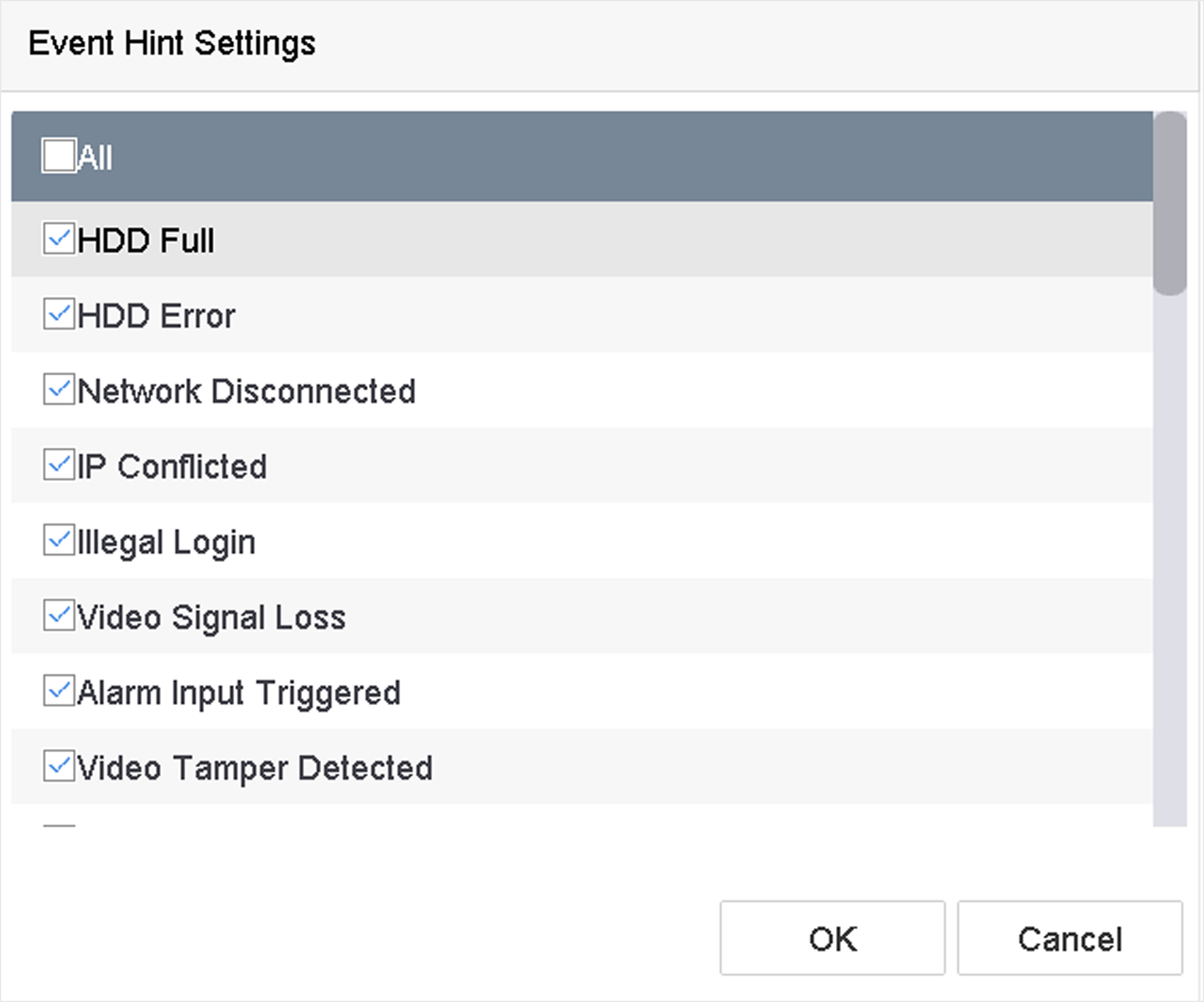The height and width of the screenshot is (1002, 1204).
Task: Click the Event Hint Settings title
Action: pyautogui.click(x=172, y=44)
